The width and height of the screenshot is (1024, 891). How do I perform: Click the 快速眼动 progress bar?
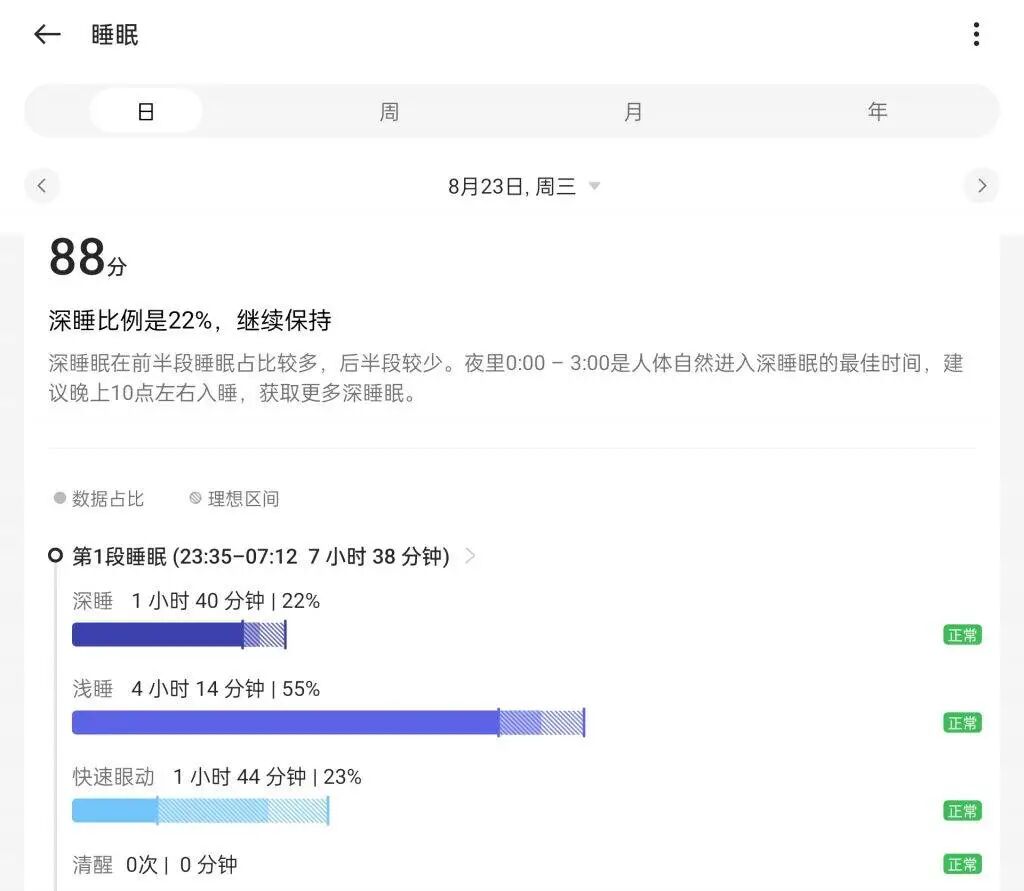point(200,811)
